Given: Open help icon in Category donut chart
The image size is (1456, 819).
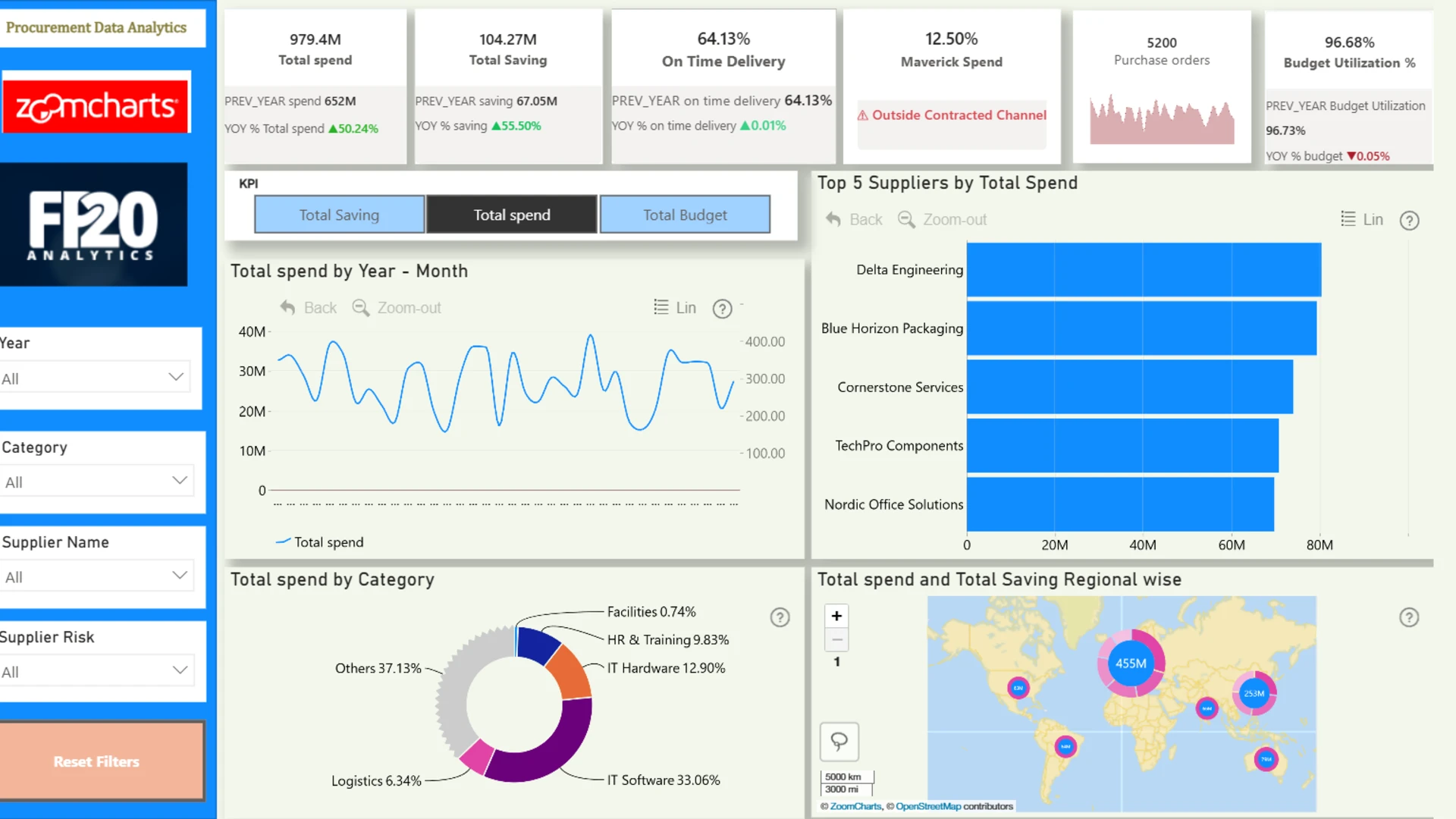Looking at the screenshot, I should pyautogui.click(x=780, y=617).
